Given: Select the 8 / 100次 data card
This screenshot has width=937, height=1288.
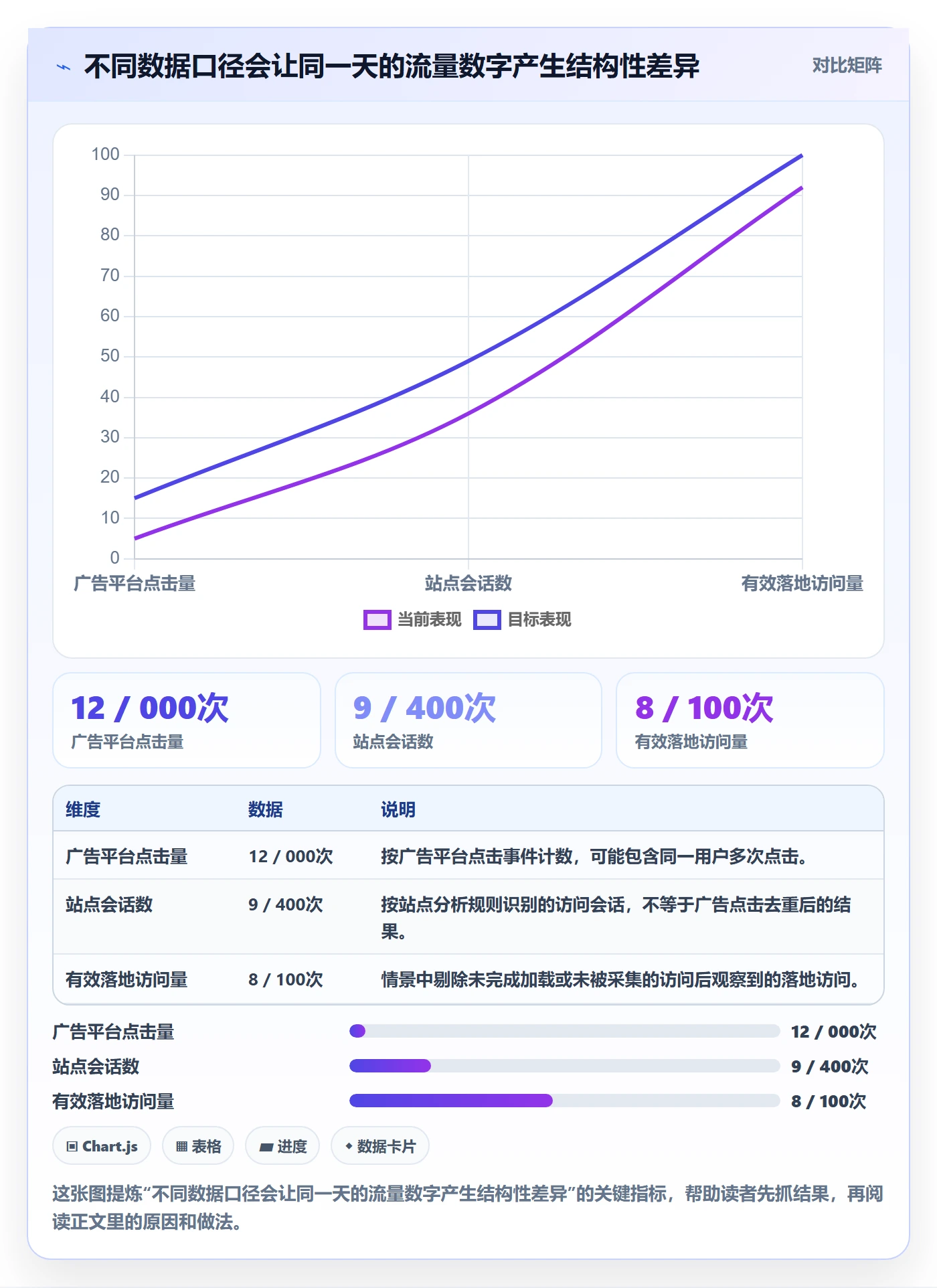Looking at the screenshot, I should pyautogui.click(x=750, y=720).
